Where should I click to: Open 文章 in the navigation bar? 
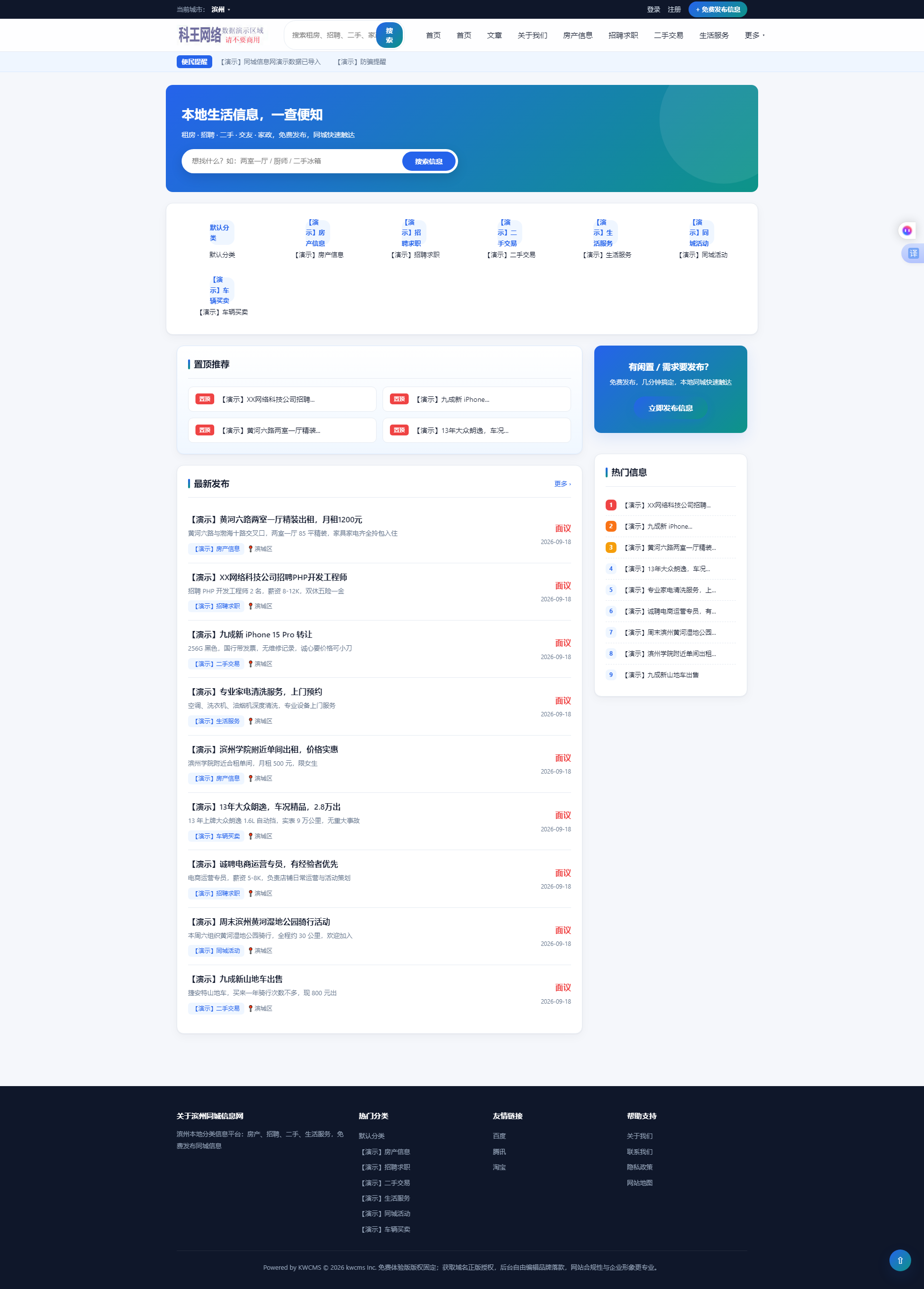pos(494,35)
